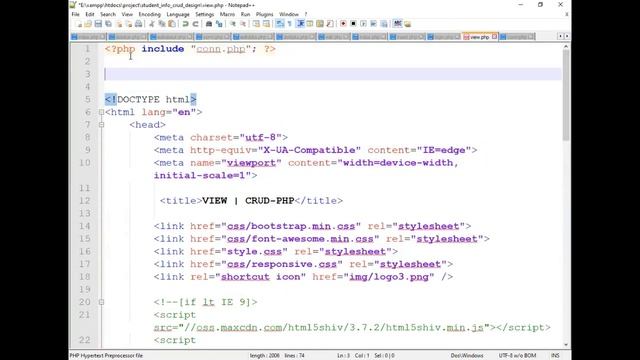Screen dimensions: 640x360
Task: Redo edit via toolbar arrow
Action: tap(195, 24)
